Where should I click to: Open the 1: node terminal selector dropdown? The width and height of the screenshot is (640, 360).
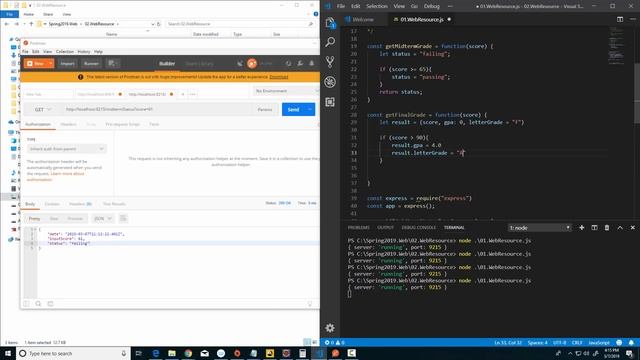(x=539, y=228)
